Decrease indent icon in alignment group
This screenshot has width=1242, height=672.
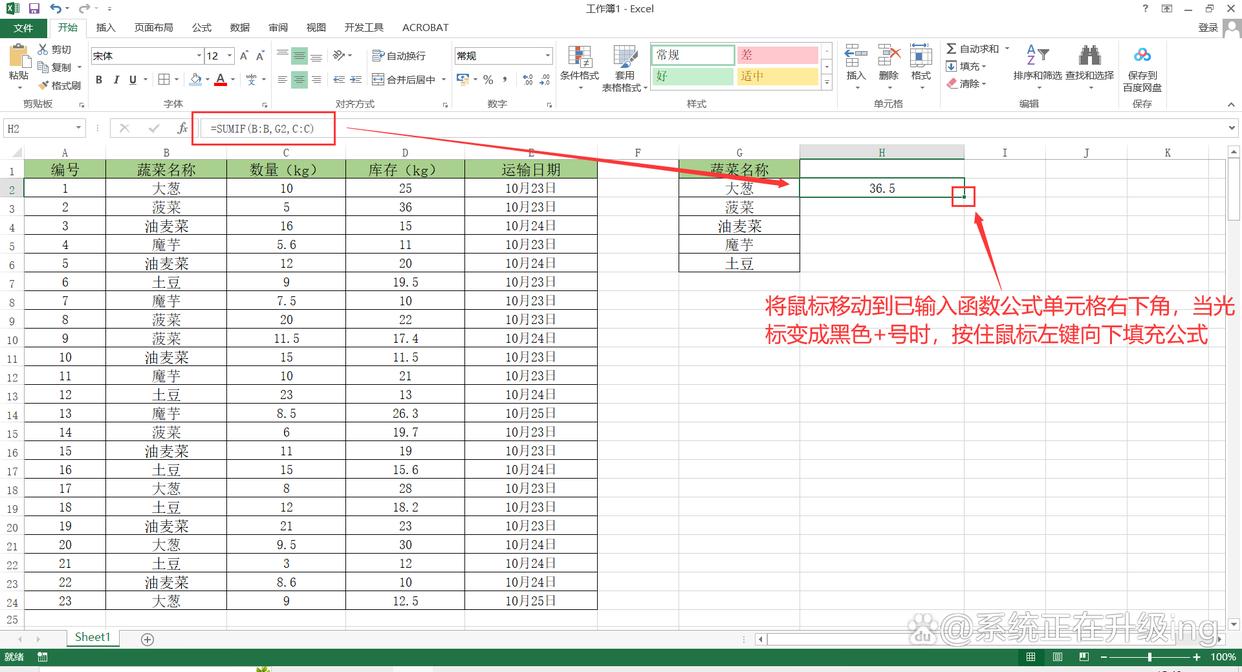[x=341, y=80]
